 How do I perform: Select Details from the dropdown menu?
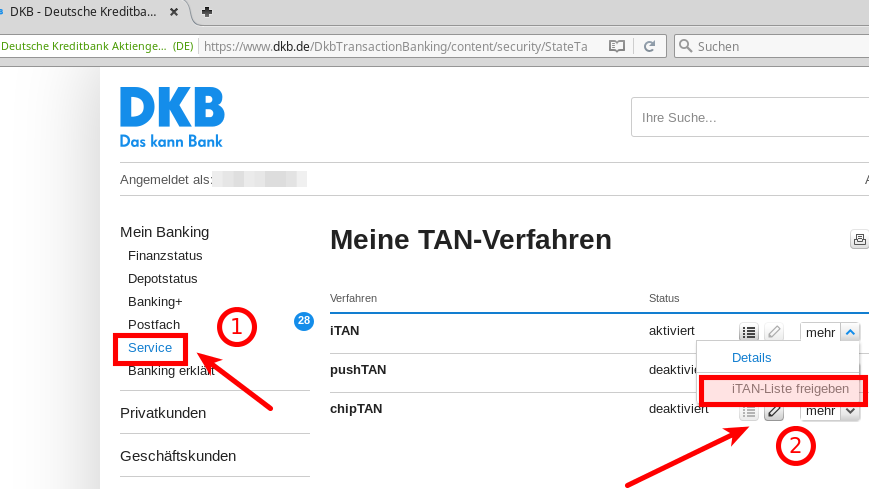(751, 357)
